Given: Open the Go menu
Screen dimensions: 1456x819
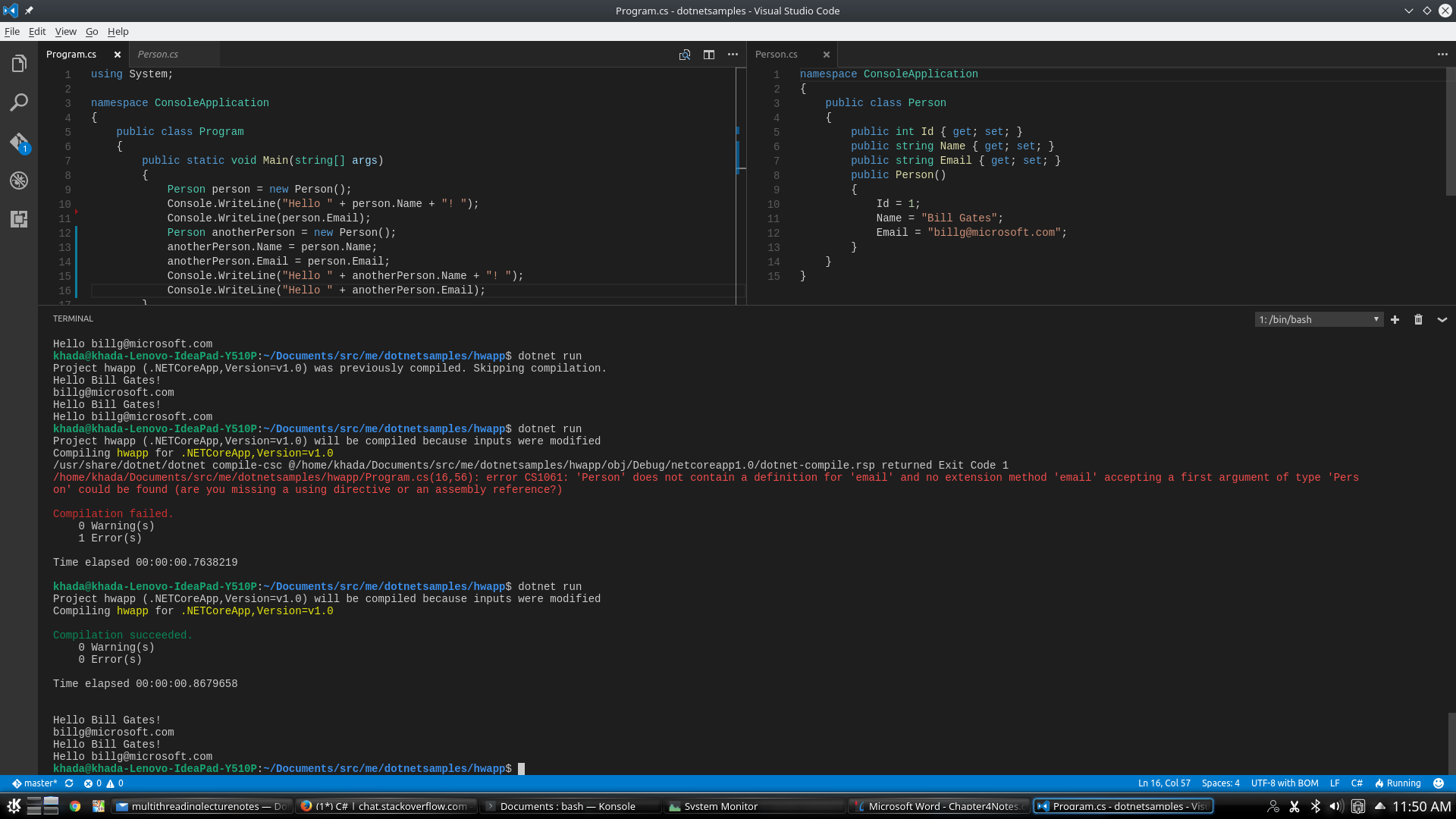Looking at the screenshot, I should 92,31.
